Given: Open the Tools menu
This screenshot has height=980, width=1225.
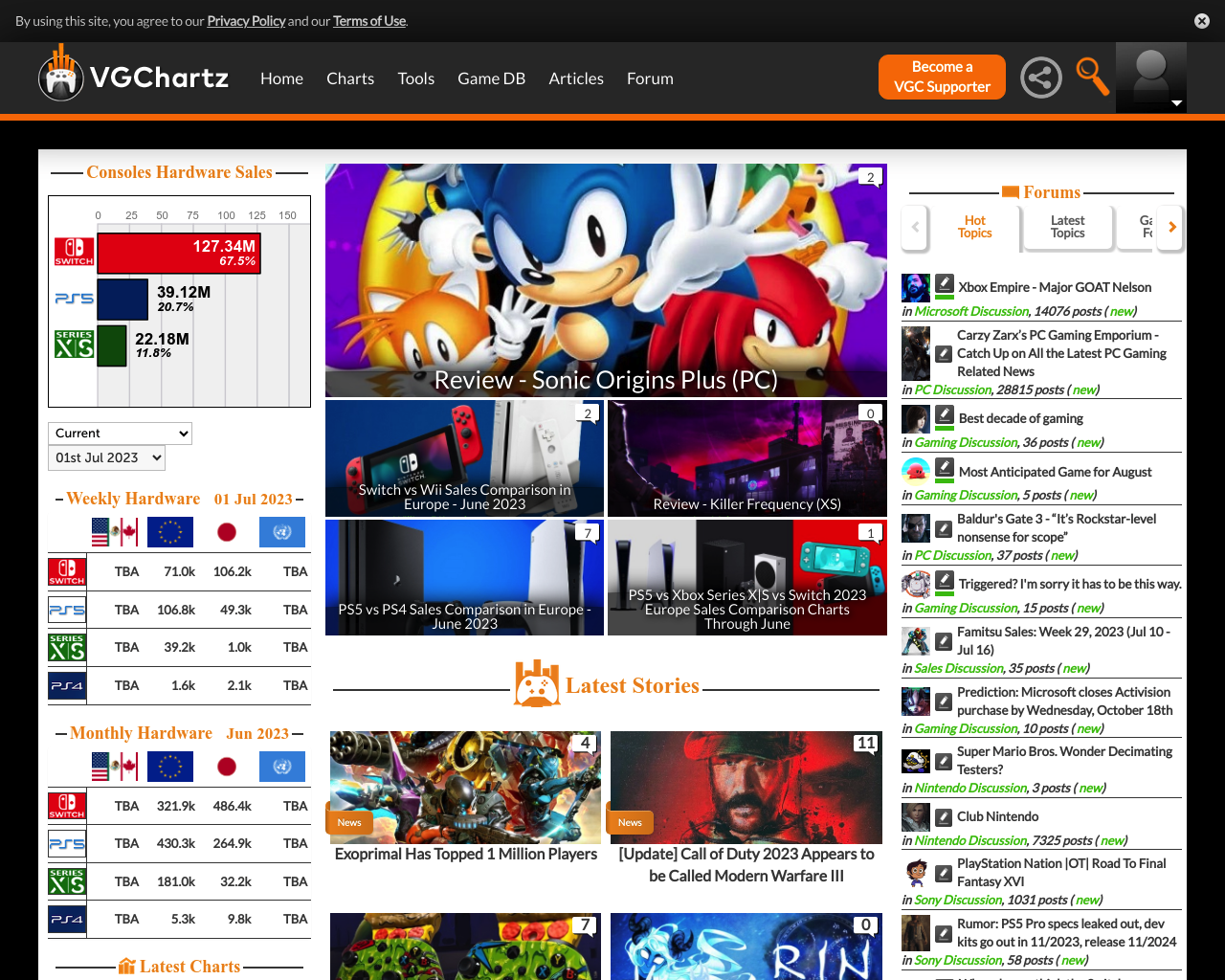Looking at the screenshot, I should (x=416, y=78).
